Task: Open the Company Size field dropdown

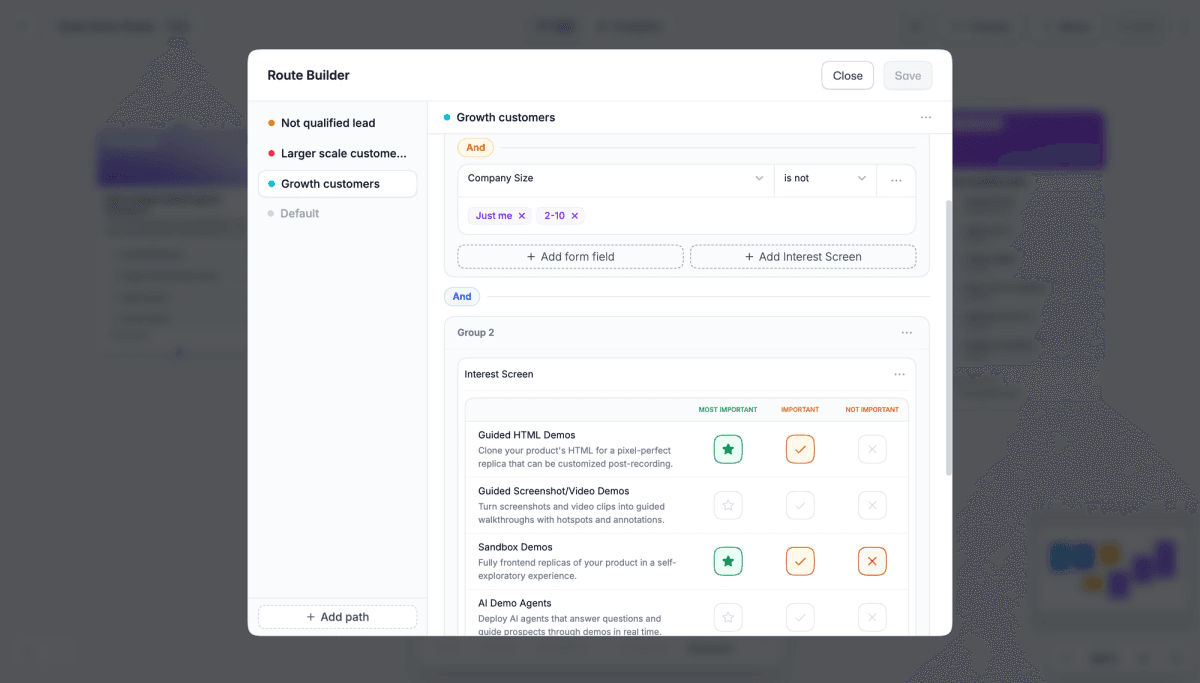Action: pyautogui.click(x=616, y=179)
